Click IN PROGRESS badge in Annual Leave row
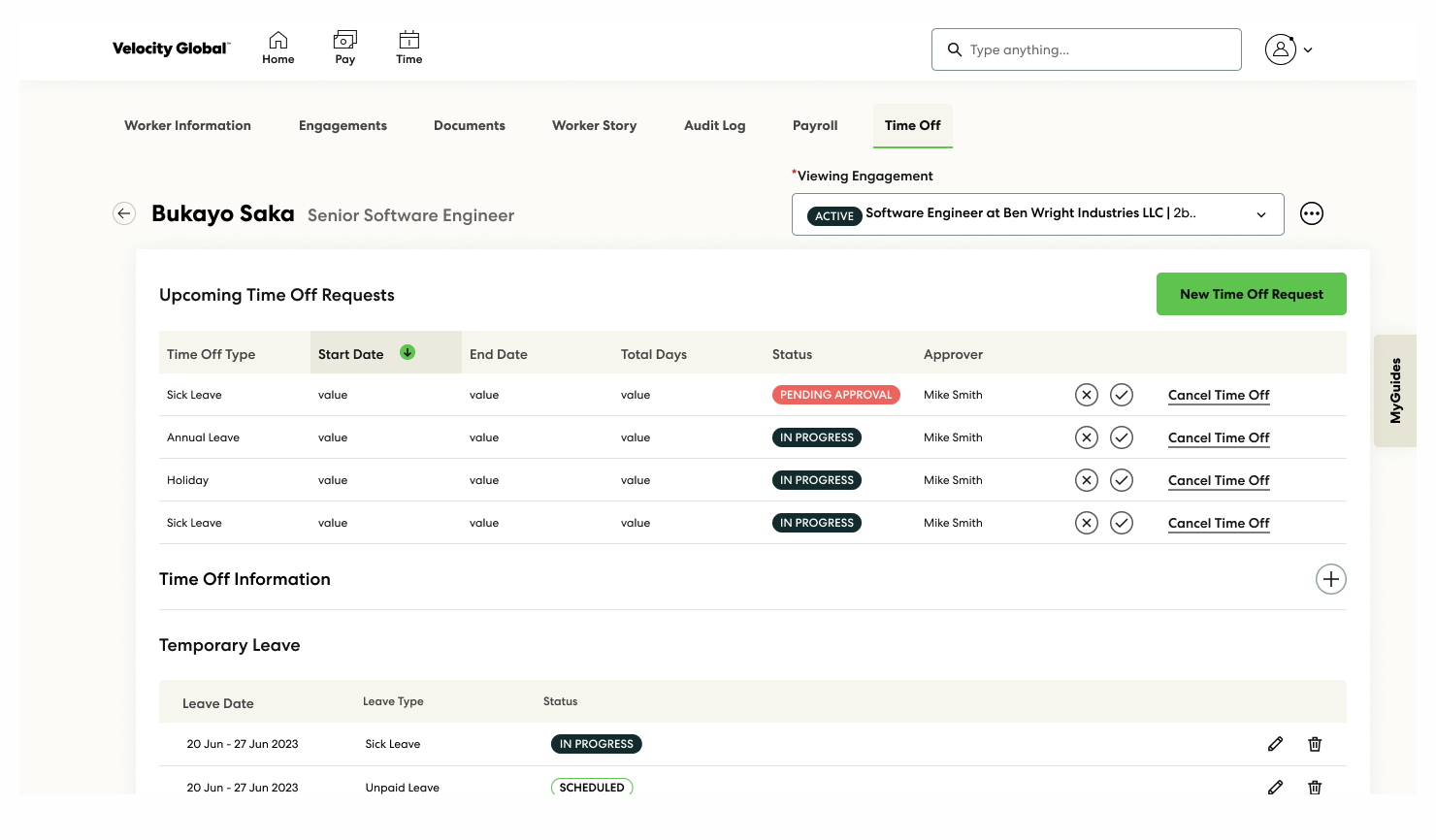 tap(817, 437)
